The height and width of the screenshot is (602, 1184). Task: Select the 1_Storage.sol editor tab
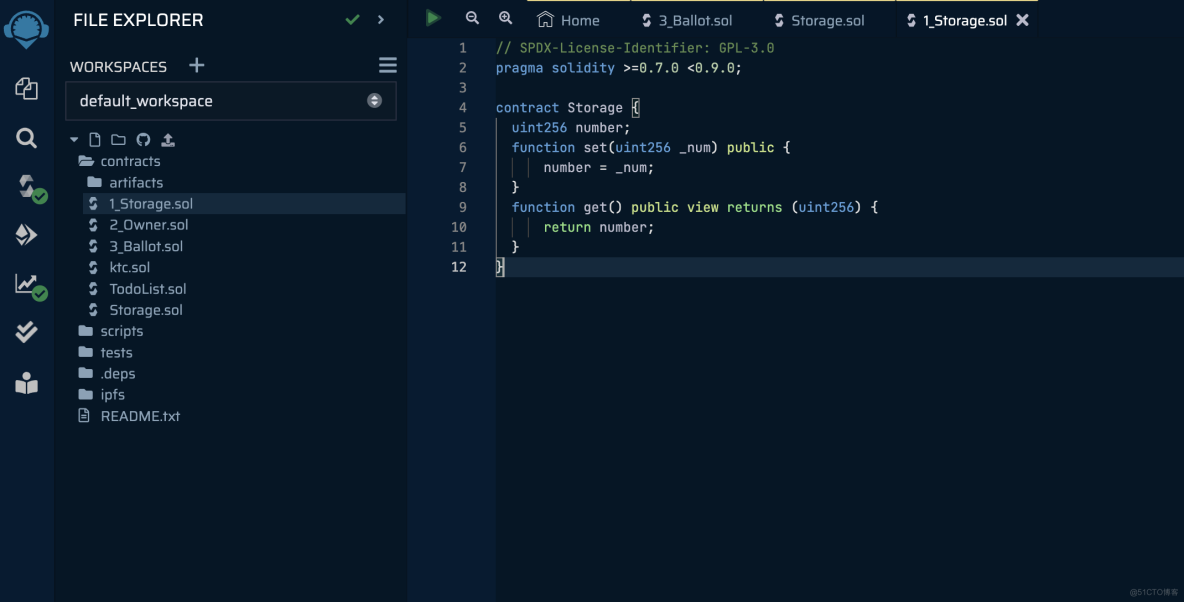[957, 20]
